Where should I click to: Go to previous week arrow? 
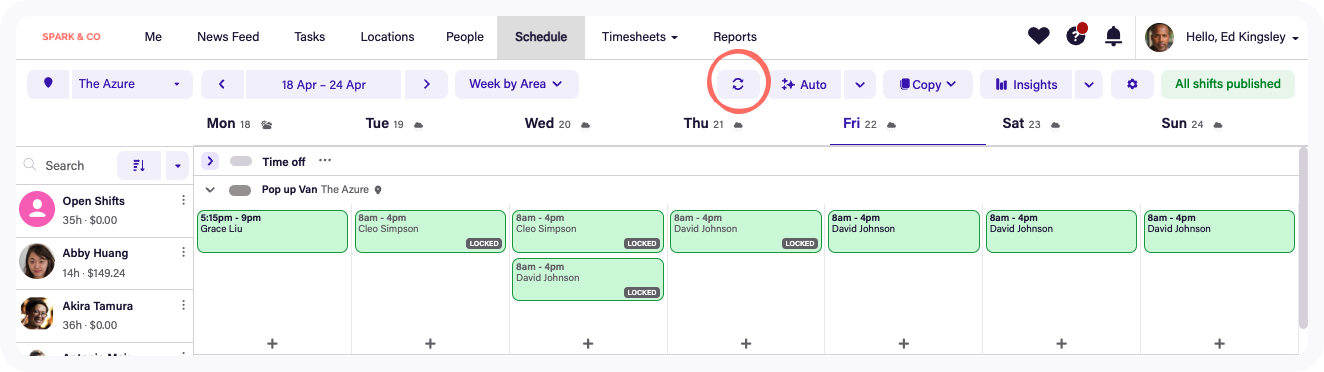click(x=222, y=84)
